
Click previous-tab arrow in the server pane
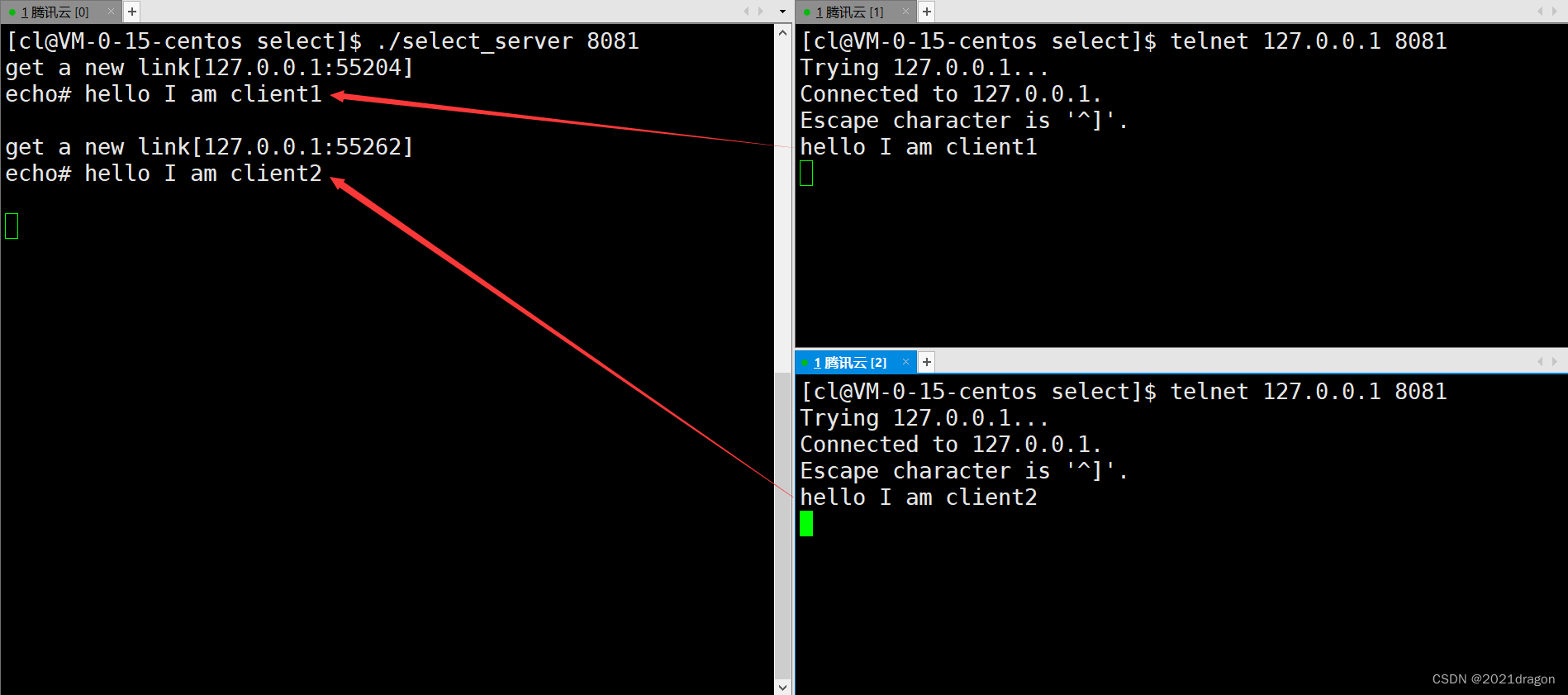[746, 12]
